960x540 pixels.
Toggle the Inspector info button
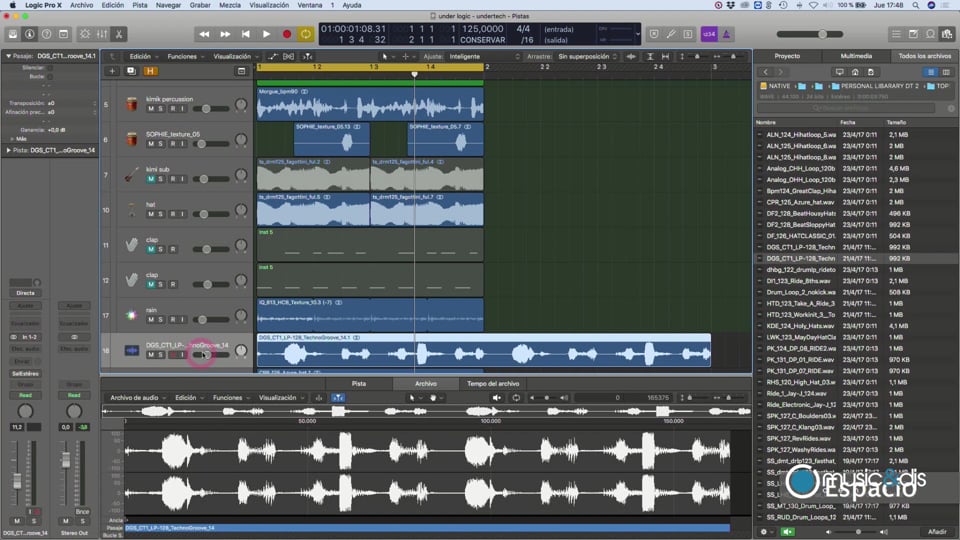[x=29, y=34]
